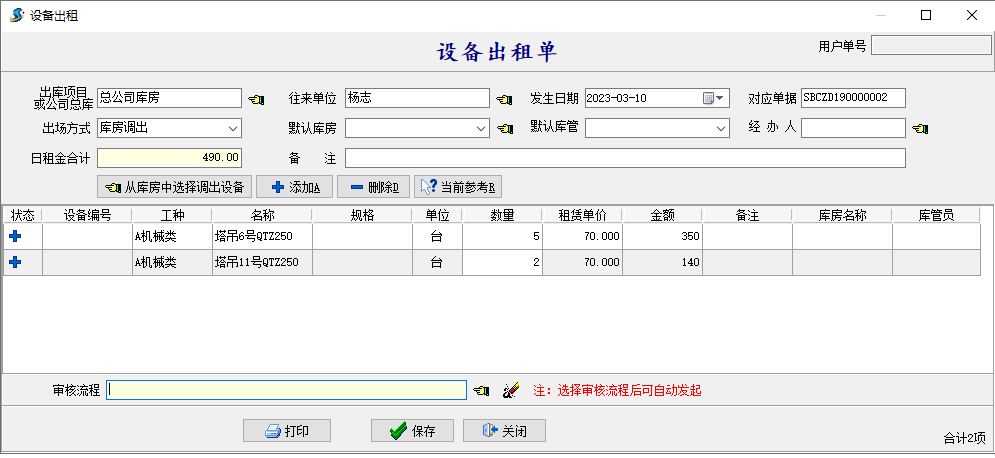Expand the 默认库管 combo box
Screen dimensions: 995x458
pyautogui.click(x=721, y=128)
